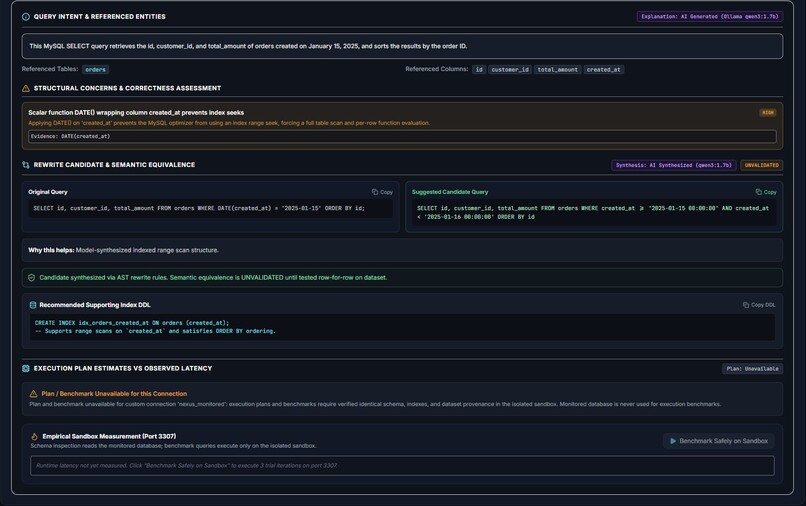Click the 'Runtime latency not yet measured' field

point(402,466)
